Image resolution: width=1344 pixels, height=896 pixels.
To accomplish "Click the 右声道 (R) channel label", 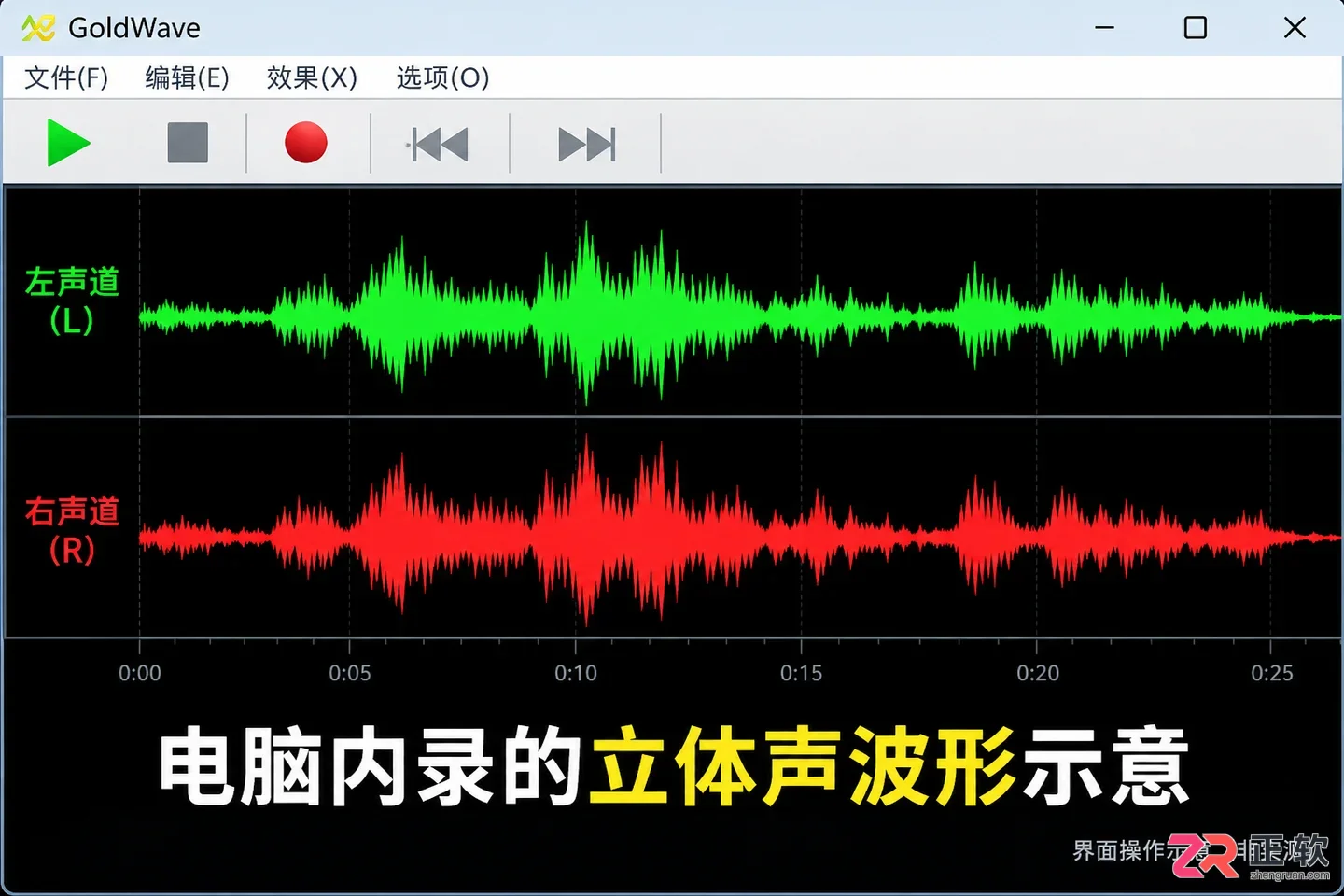I will 72,530.
